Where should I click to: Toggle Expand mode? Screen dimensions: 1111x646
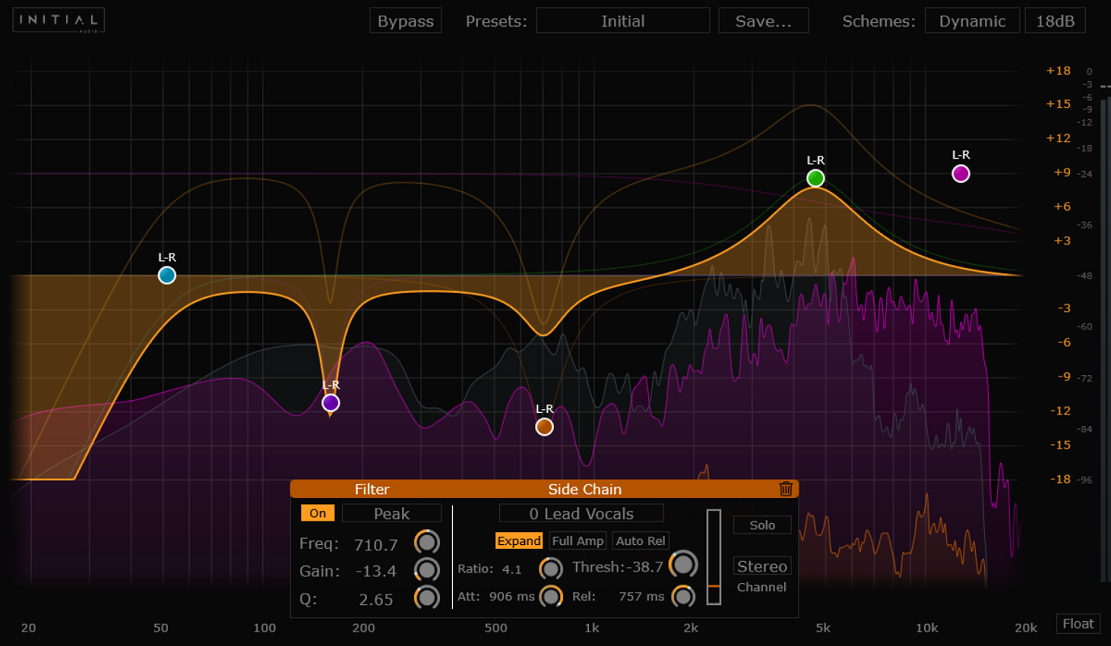pos(519,540)
